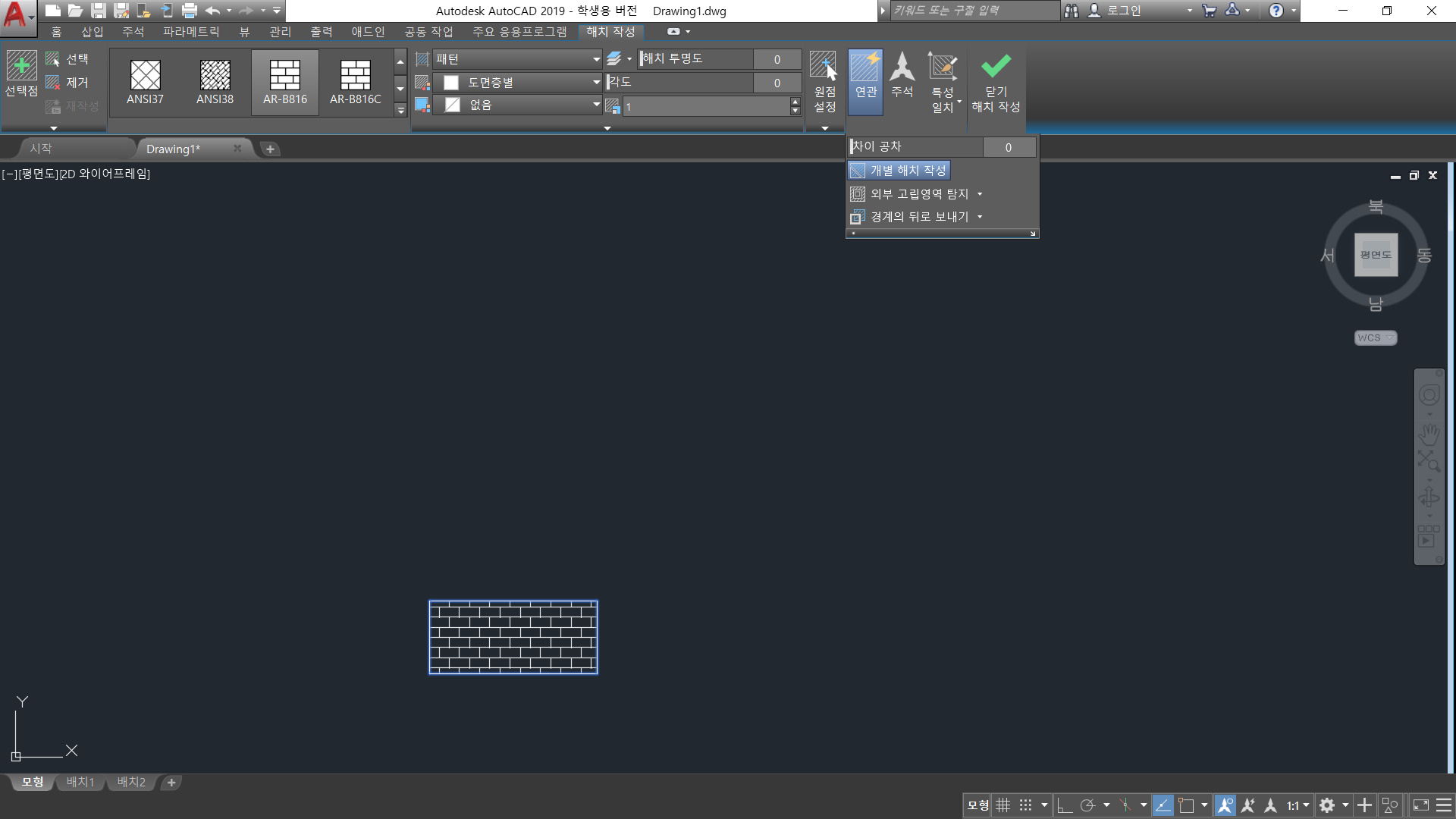Toggle grid display in status bar
The width and height of the screenshot is (1456, 819).
pyautogui.click(x=1003, y=805)
